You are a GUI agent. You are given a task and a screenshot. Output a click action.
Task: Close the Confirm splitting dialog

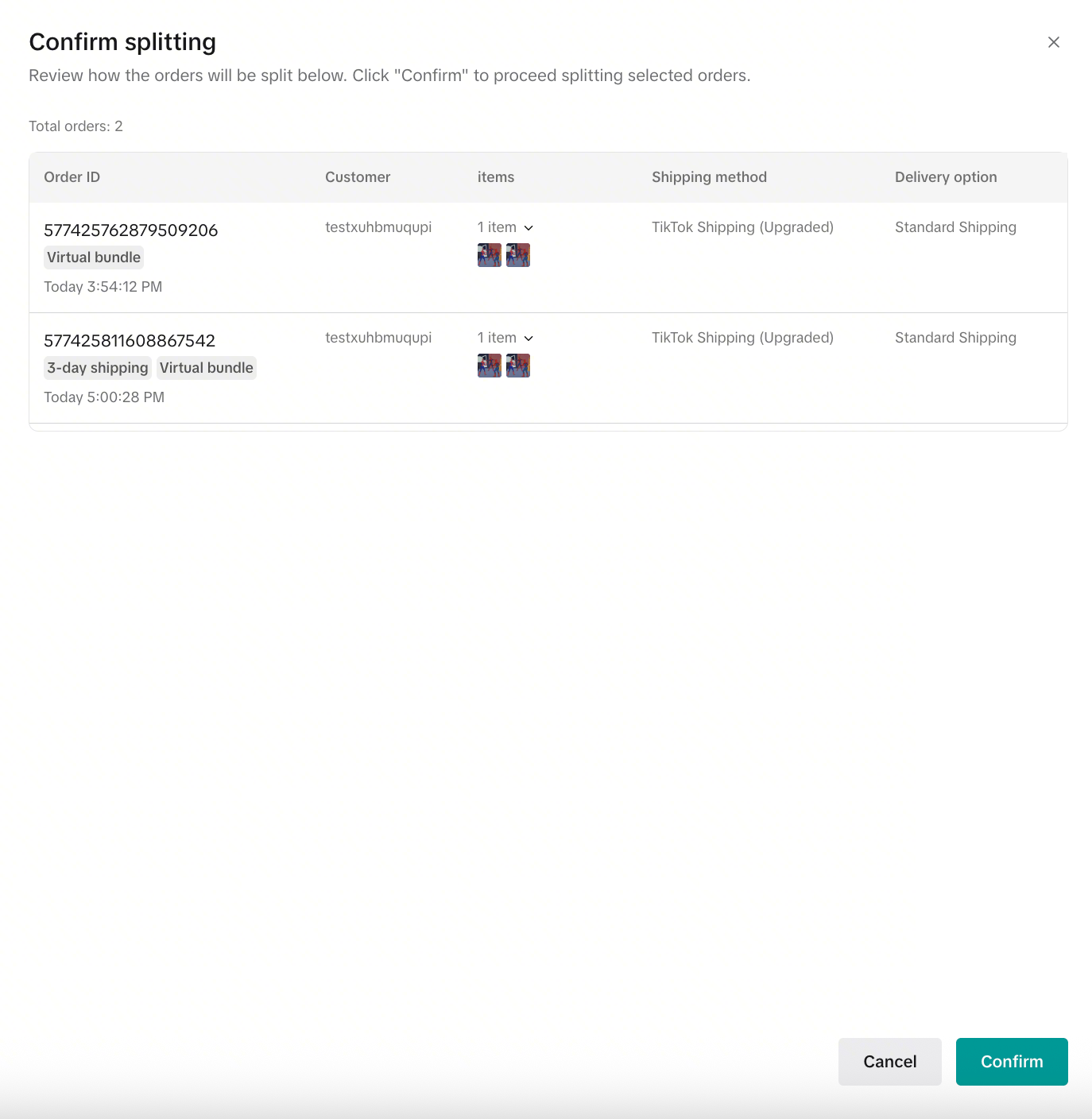pos(1054,42)
